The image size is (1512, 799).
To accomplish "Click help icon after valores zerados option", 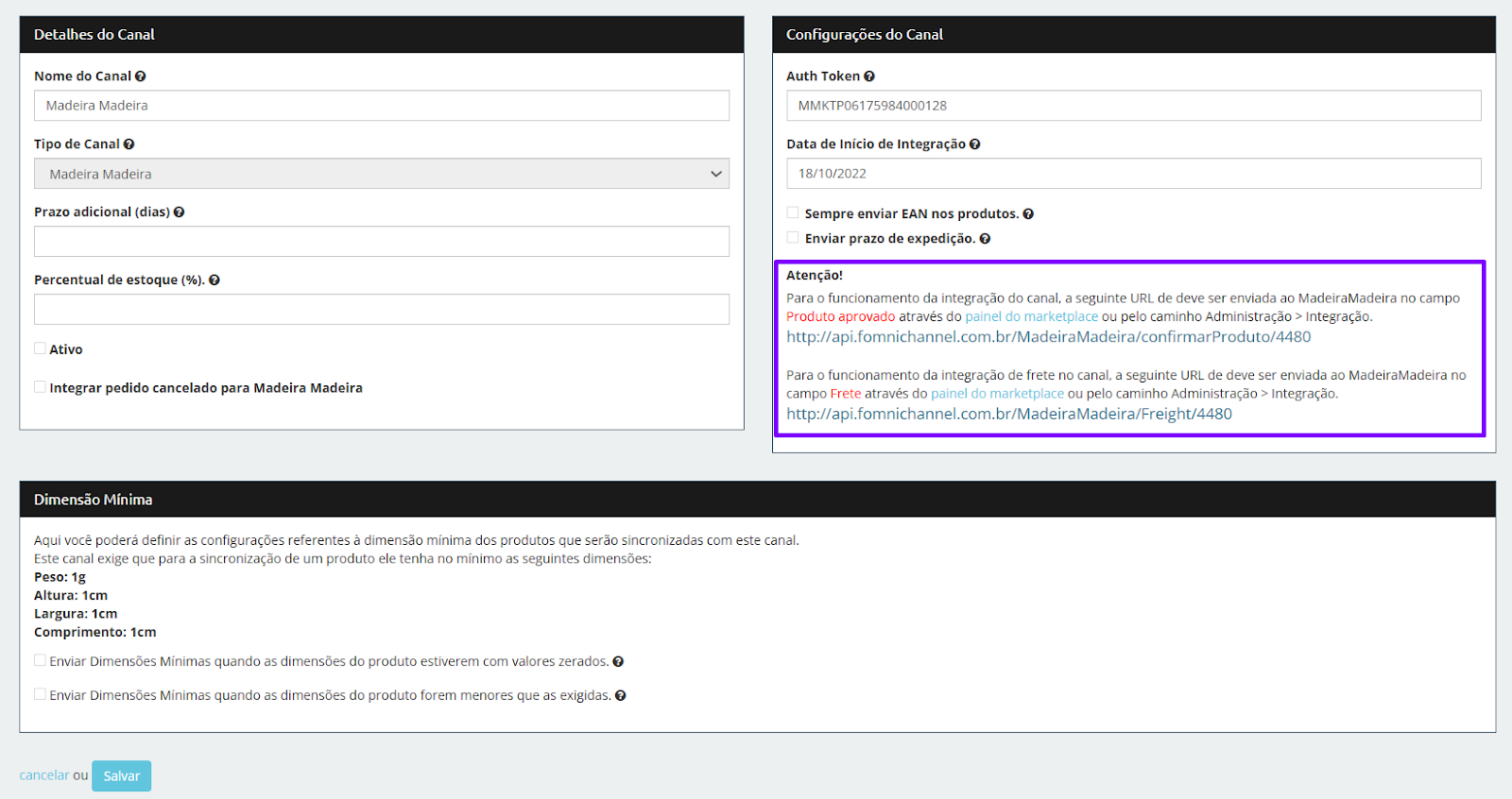I will pyautogui.click(x=618, y=662).
